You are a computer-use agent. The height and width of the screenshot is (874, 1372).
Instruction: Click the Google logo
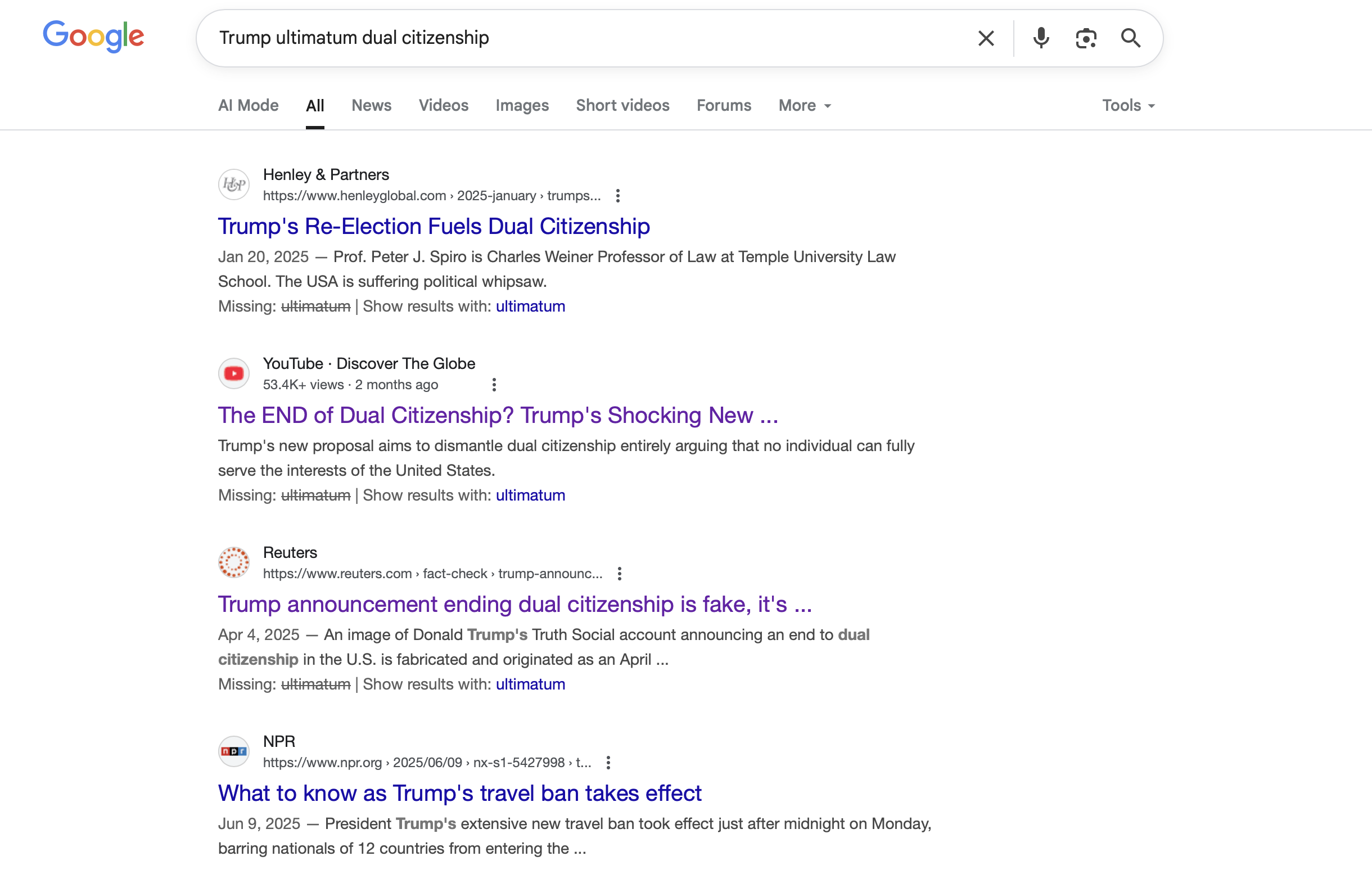[x=93, y=37]
